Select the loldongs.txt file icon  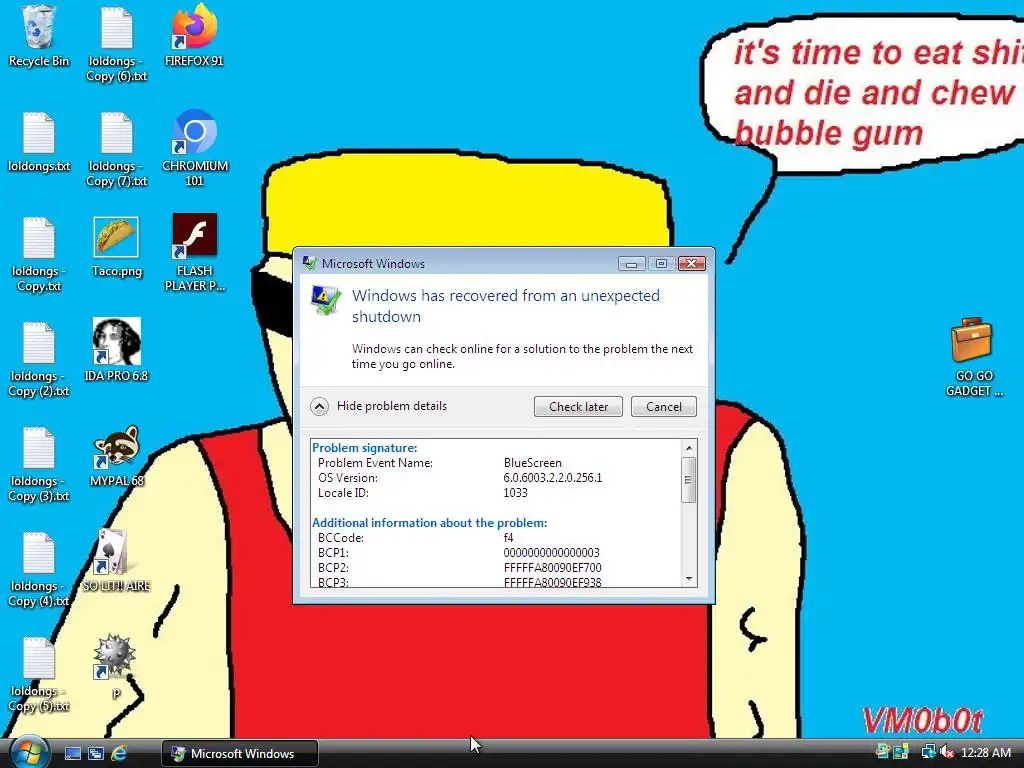click(39, 142)
